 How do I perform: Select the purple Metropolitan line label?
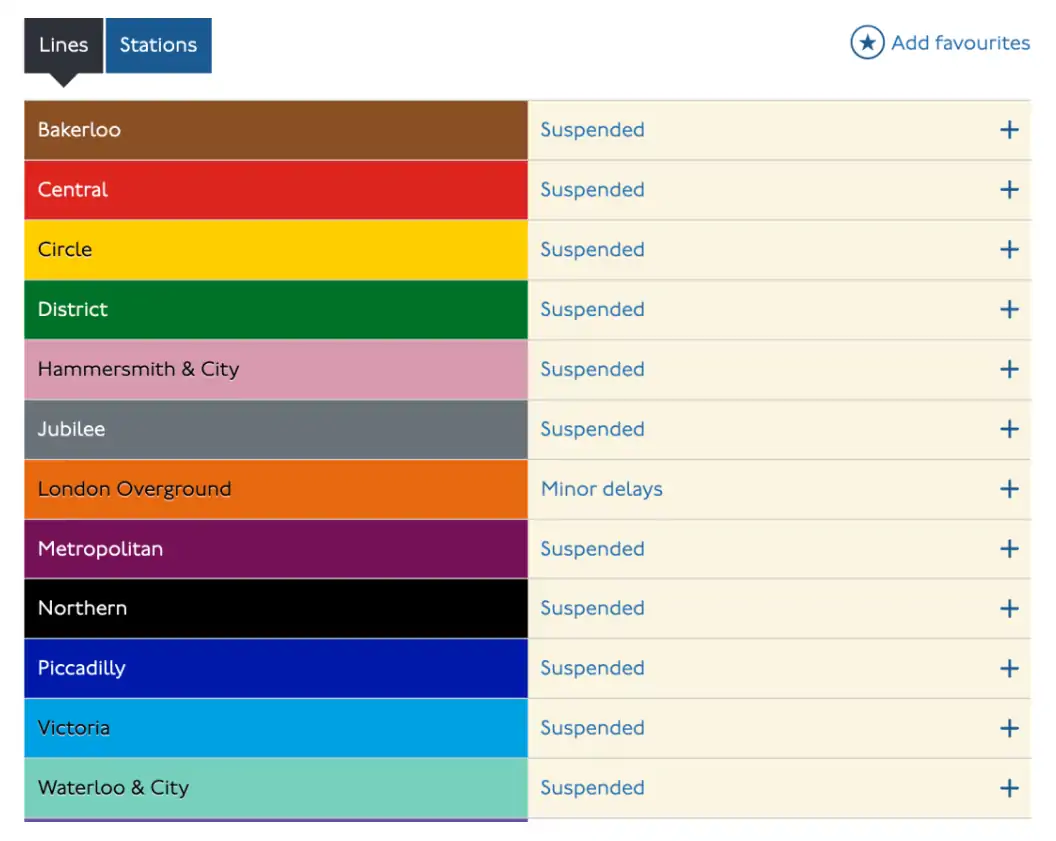point(276,549)
